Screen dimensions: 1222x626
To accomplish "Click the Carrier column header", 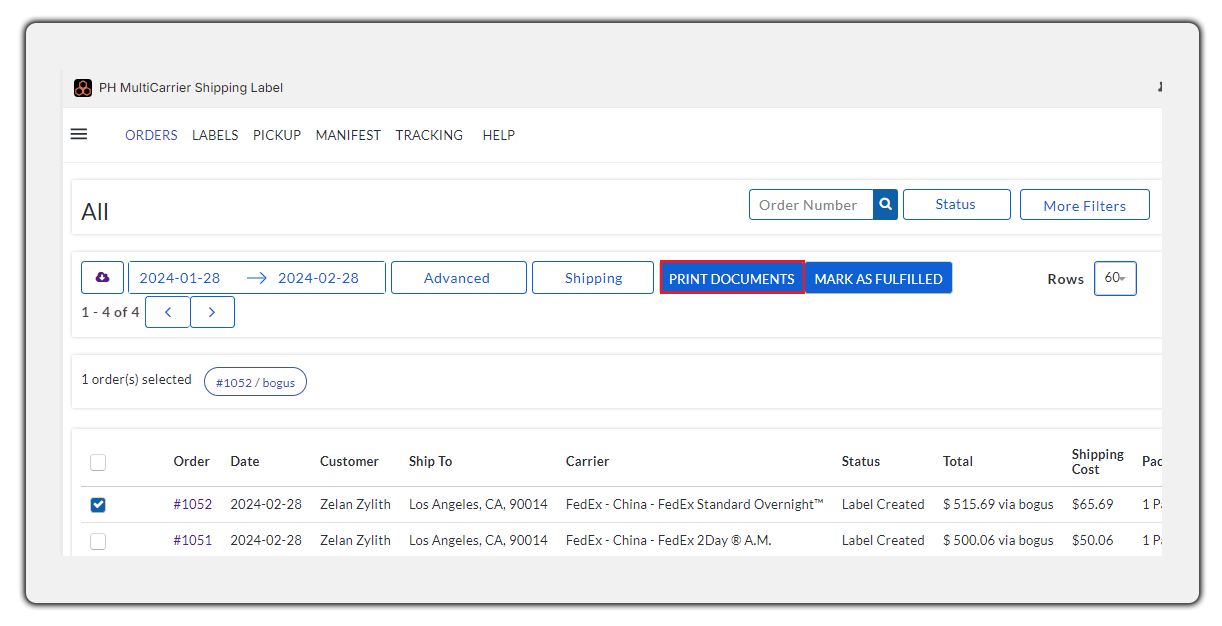I will coord(587,461).
